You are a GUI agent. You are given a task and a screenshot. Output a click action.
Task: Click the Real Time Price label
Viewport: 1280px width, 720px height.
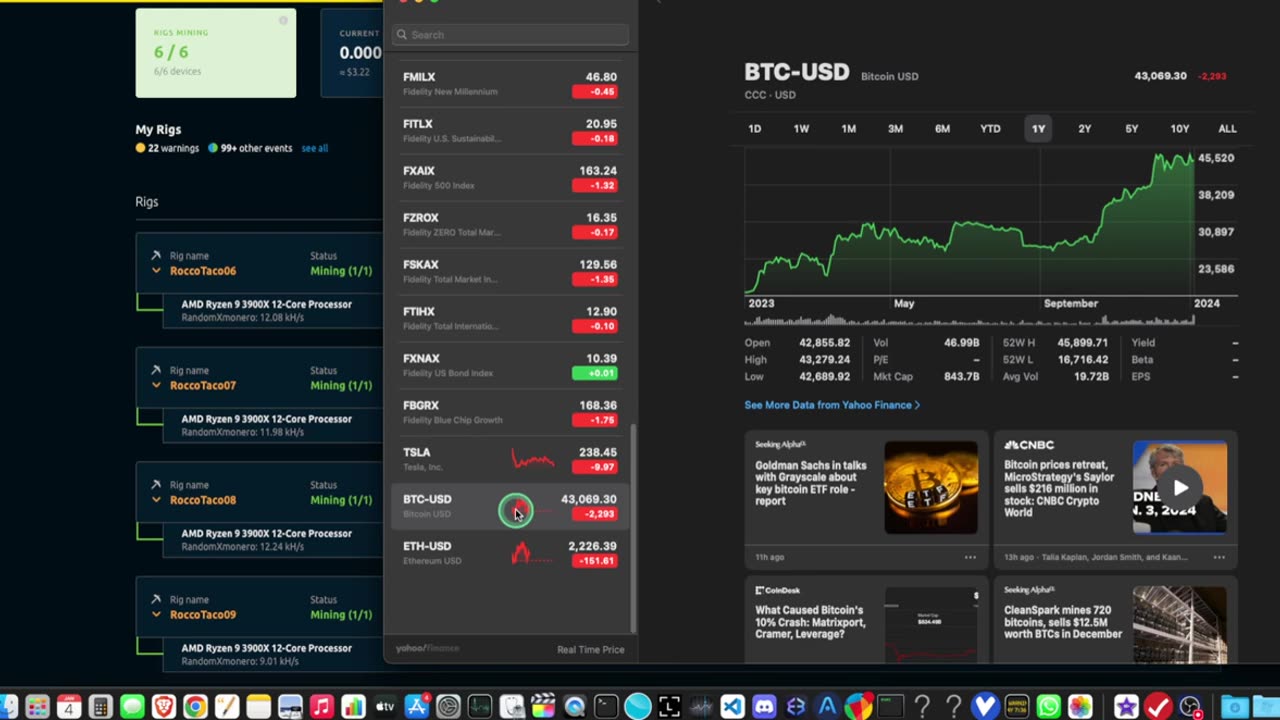(x=590, y=649)
